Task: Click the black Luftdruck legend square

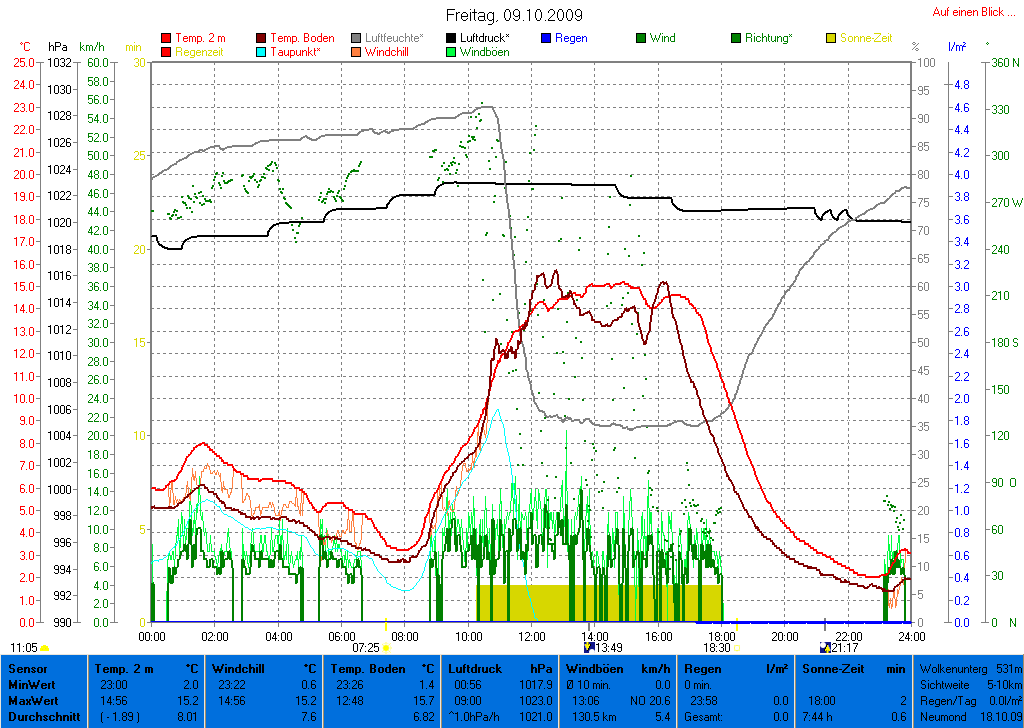Action: [x=451, y=38]
